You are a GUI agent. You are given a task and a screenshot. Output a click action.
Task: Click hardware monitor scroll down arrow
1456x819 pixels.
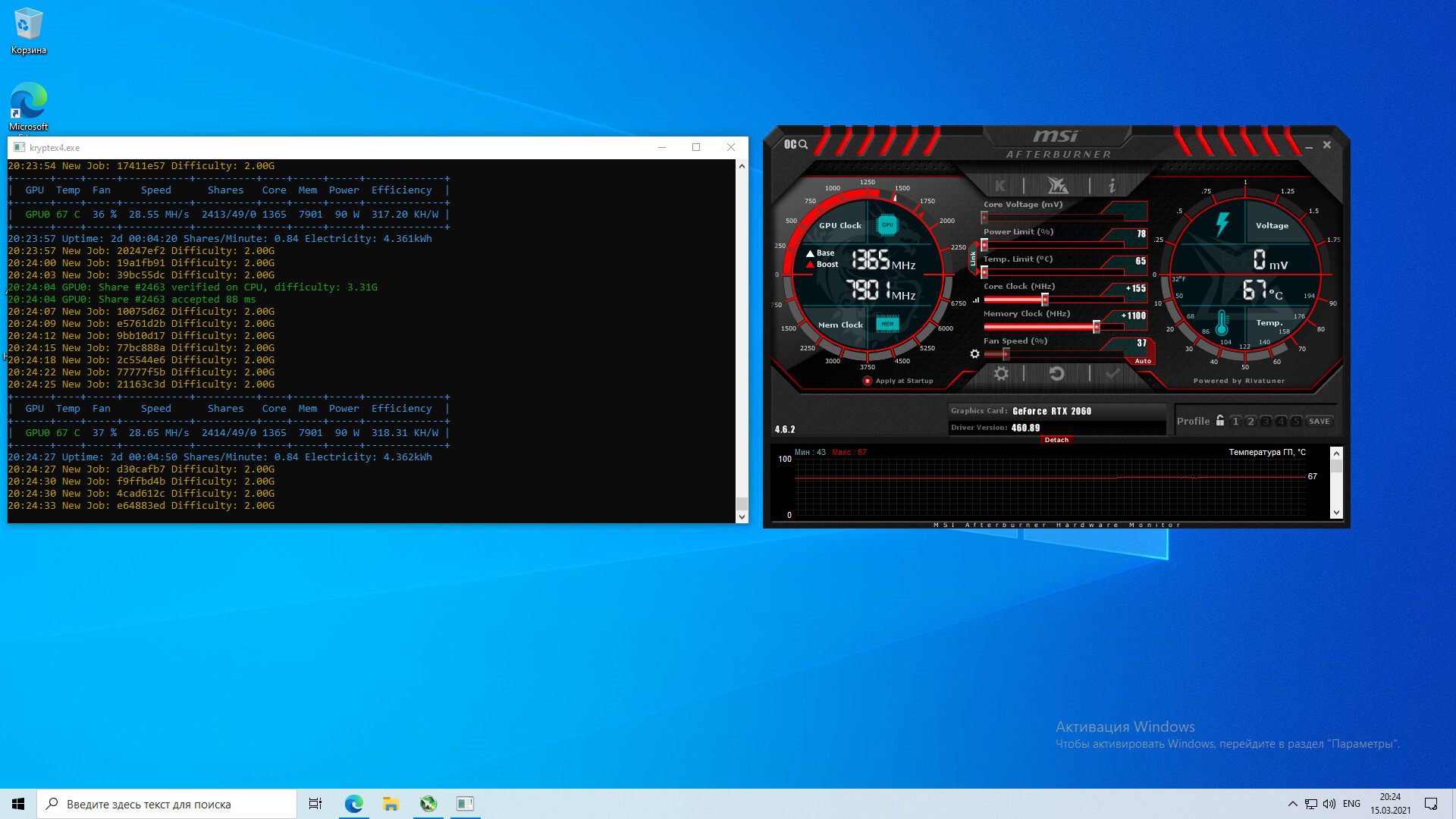coord(1336,513)
